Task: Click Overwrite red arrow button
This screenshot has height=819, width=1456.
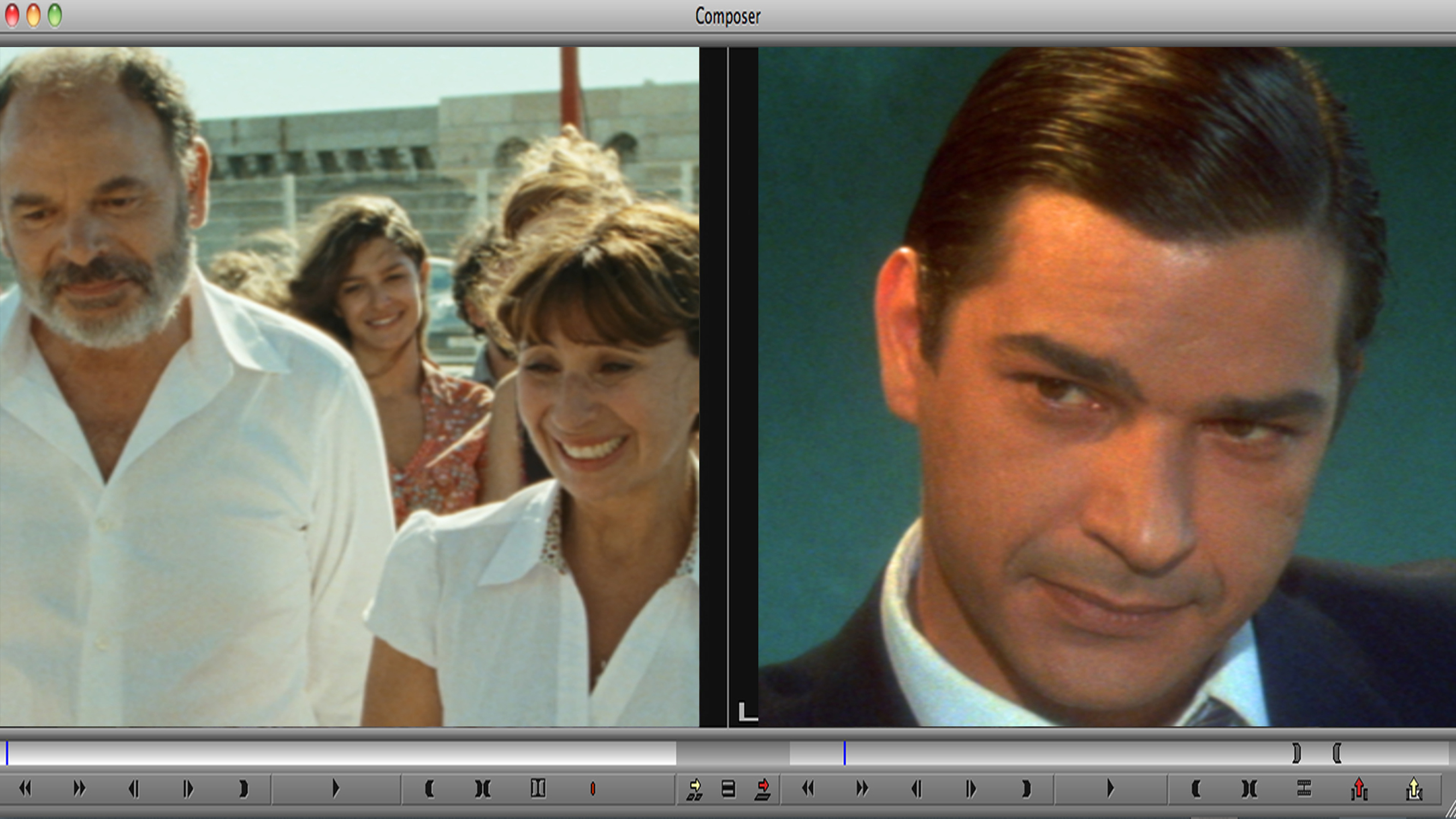Action: point(763,788)
